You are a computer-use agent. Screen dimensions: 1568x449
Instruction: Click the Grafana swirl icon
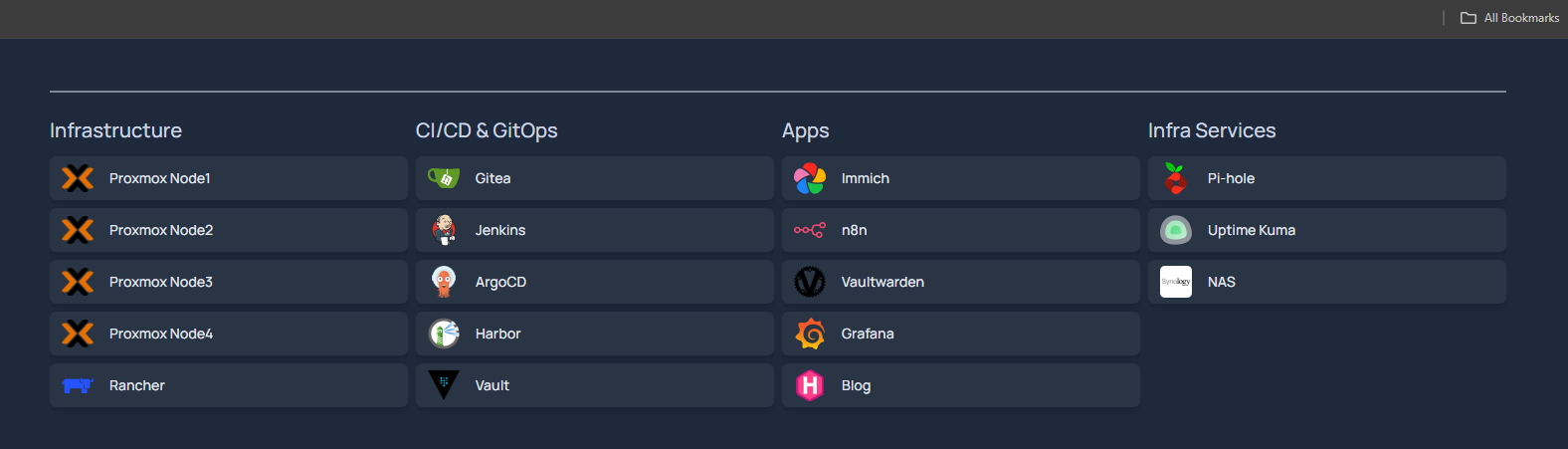(x=810, y=334)
